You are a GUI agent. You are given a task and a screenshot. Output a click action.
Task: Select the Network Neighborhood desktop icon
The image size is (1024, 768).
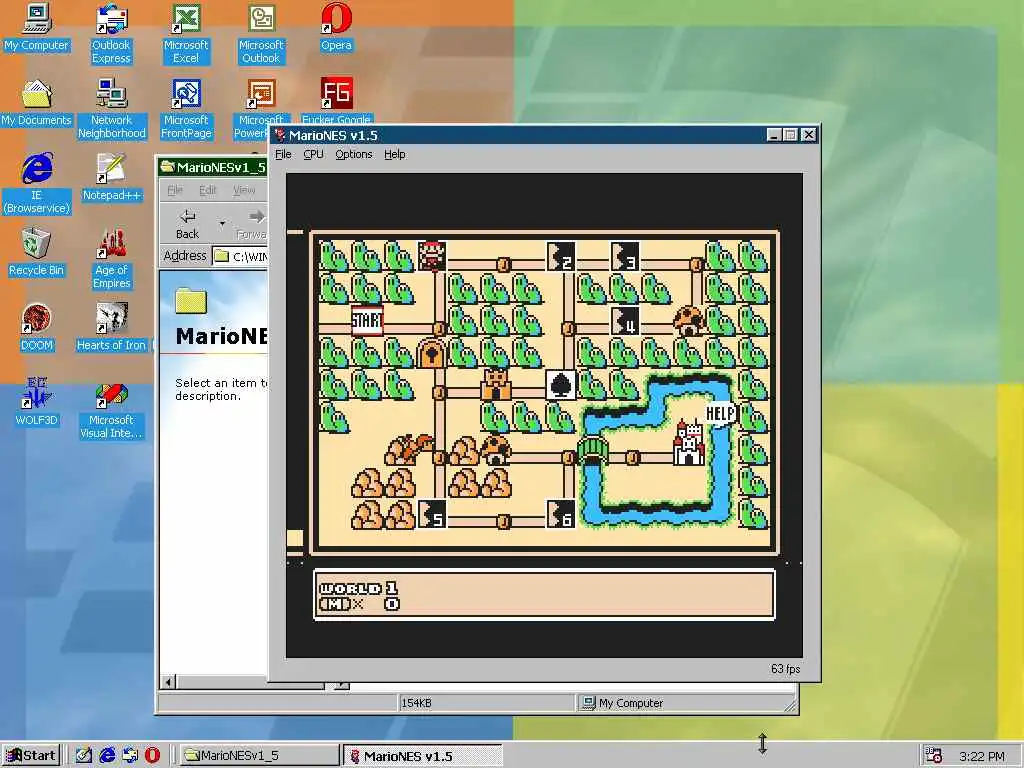point(112,109)
